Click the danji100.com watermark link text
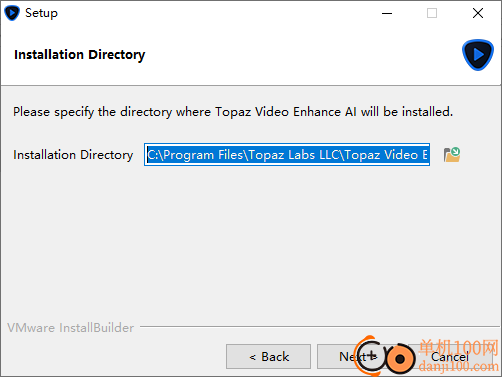 (x=458, y=366)
